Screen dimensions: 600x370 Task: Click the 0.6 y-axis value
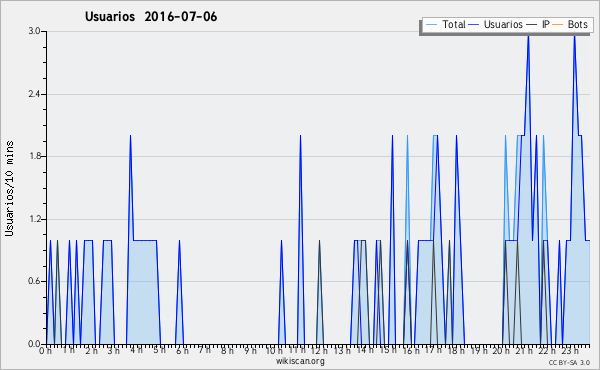[34, 281]
